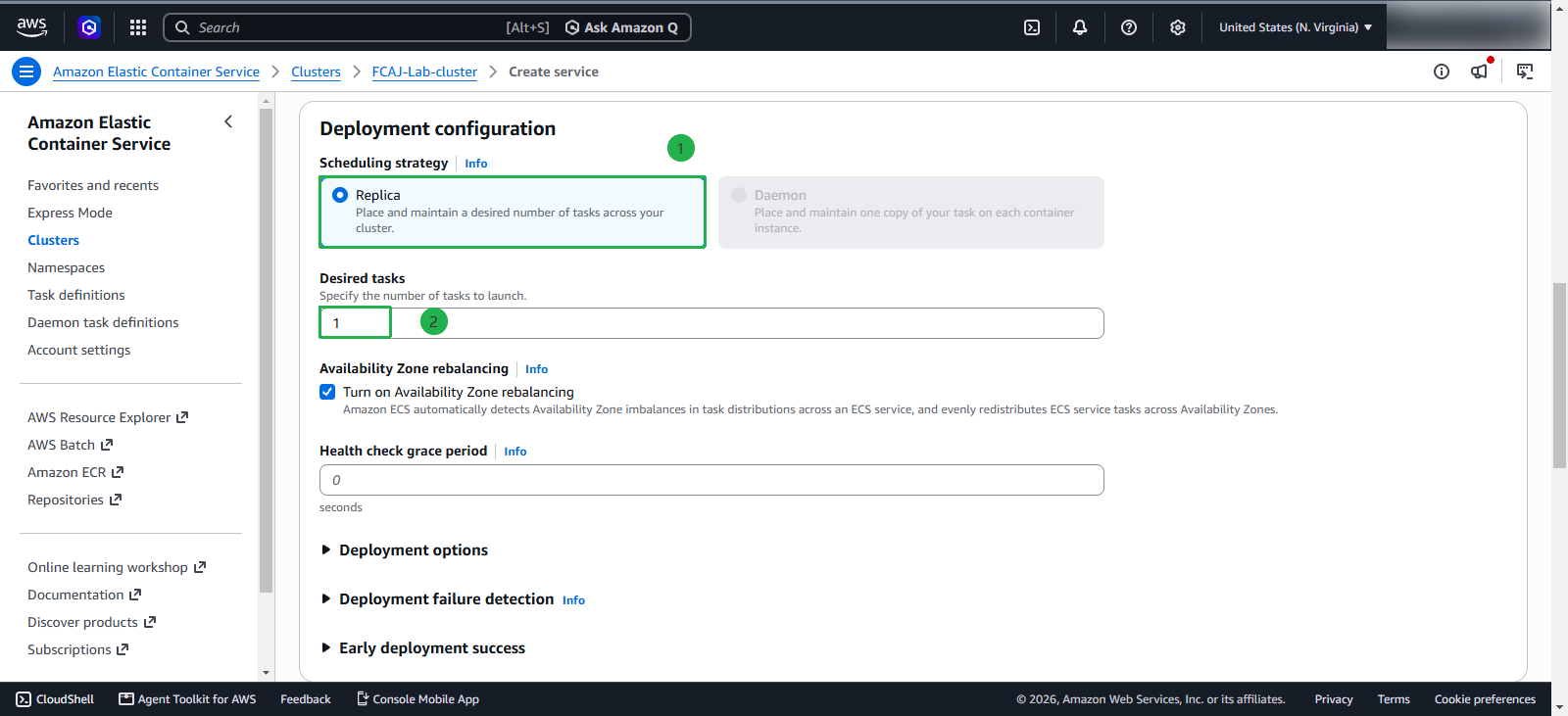Uncheck Turn on Availability Zone rebalancing

pyautogui.click(x=327, y=392)
